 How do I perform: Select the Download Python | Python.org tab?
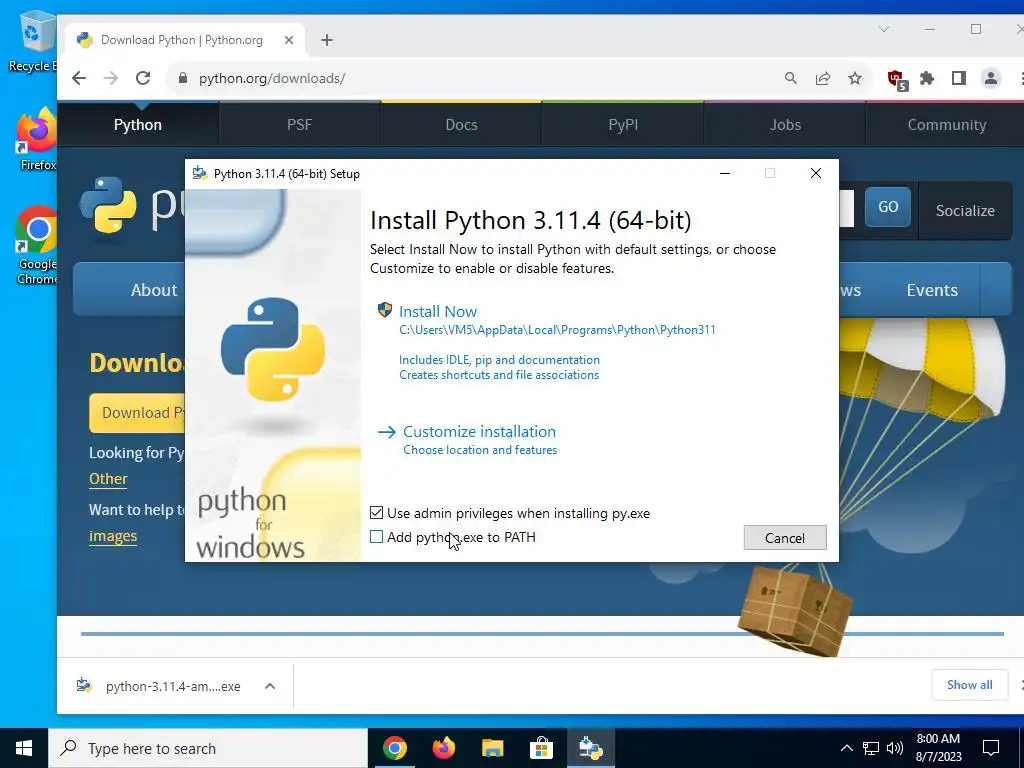click(x=182, y=40)
